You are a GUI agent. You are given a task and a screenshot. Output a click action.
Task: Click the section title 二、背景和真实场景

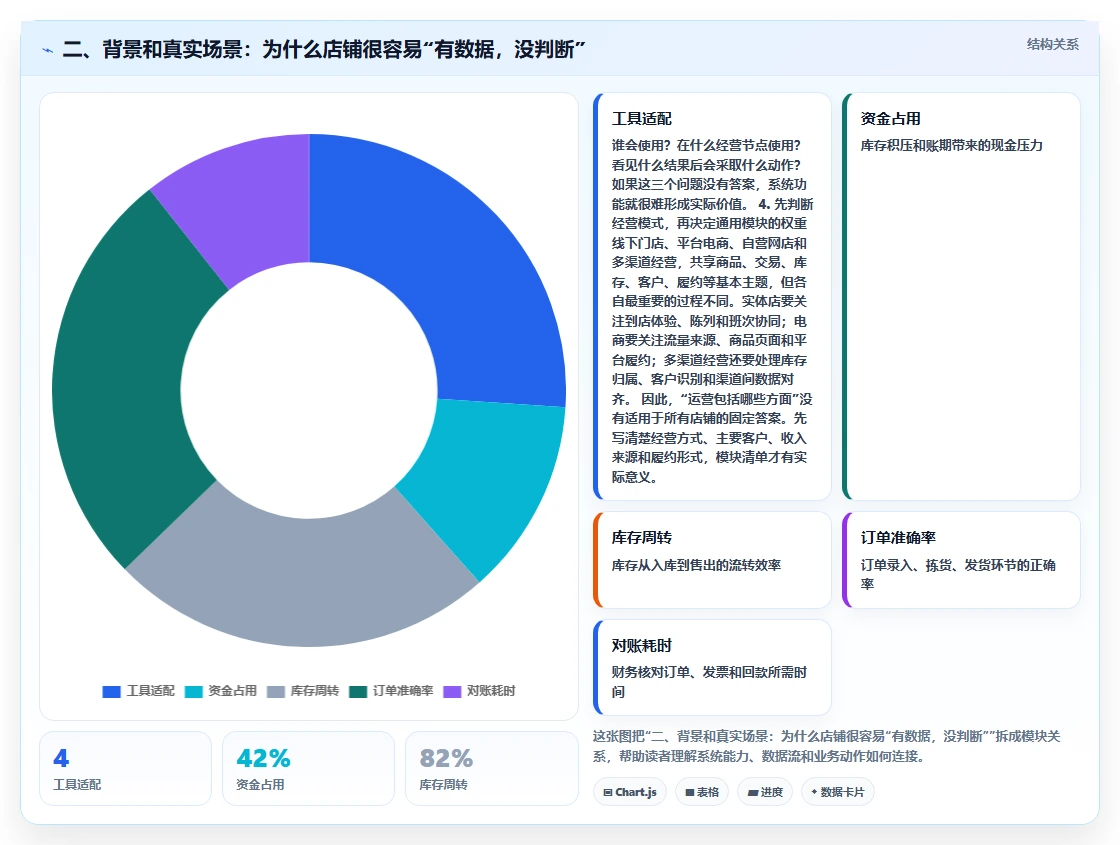click(324, 49)
